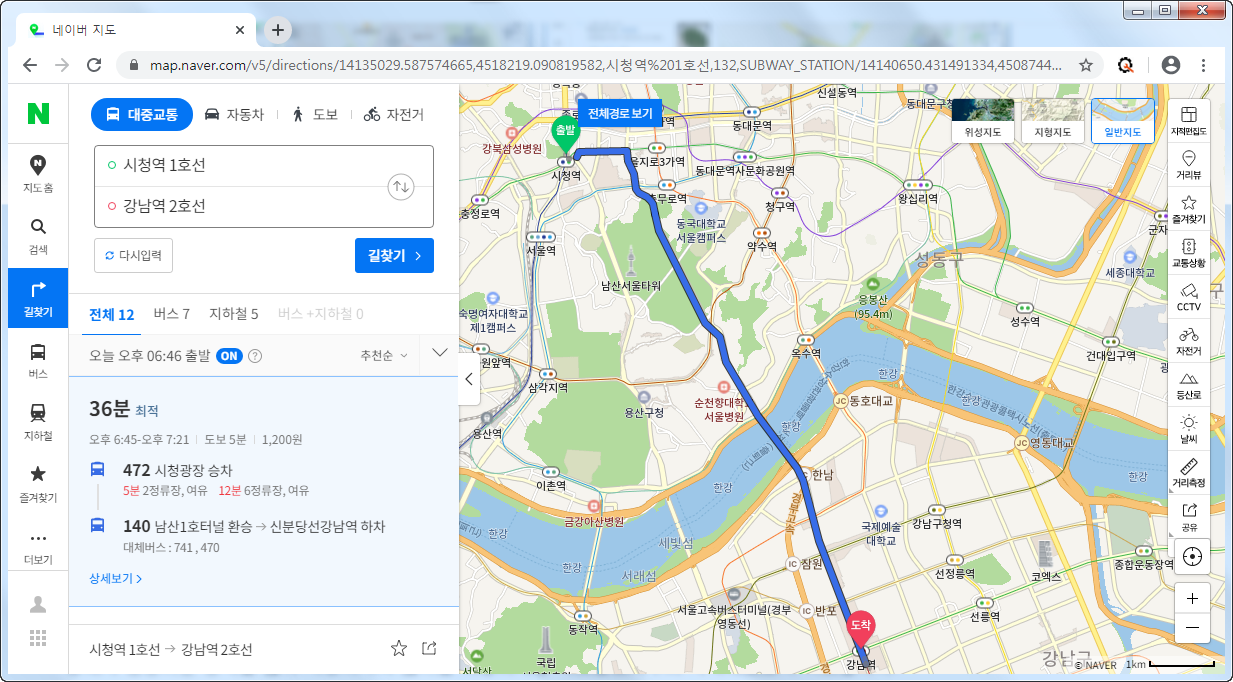Toggle the ON real-time departure switch
The height and width of the screenshot is (682, 1233).
point(229,355)
